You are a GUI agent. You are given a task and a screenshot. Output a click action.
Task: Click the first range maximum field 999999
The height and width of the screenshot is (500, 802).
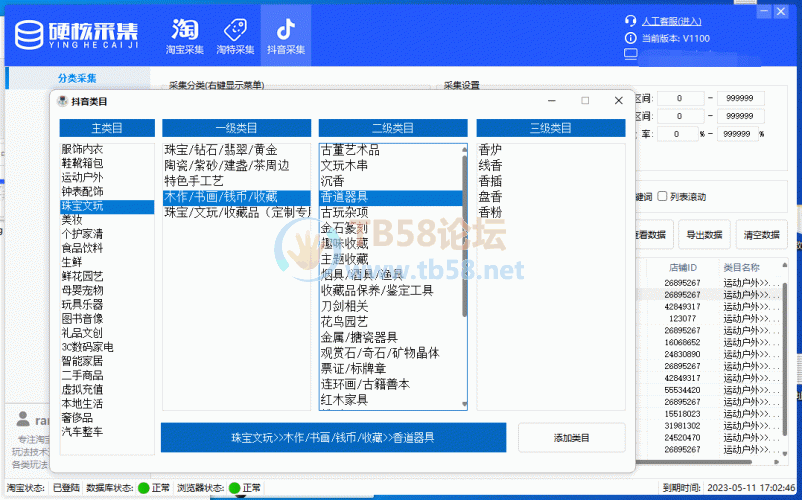(740, 98)
